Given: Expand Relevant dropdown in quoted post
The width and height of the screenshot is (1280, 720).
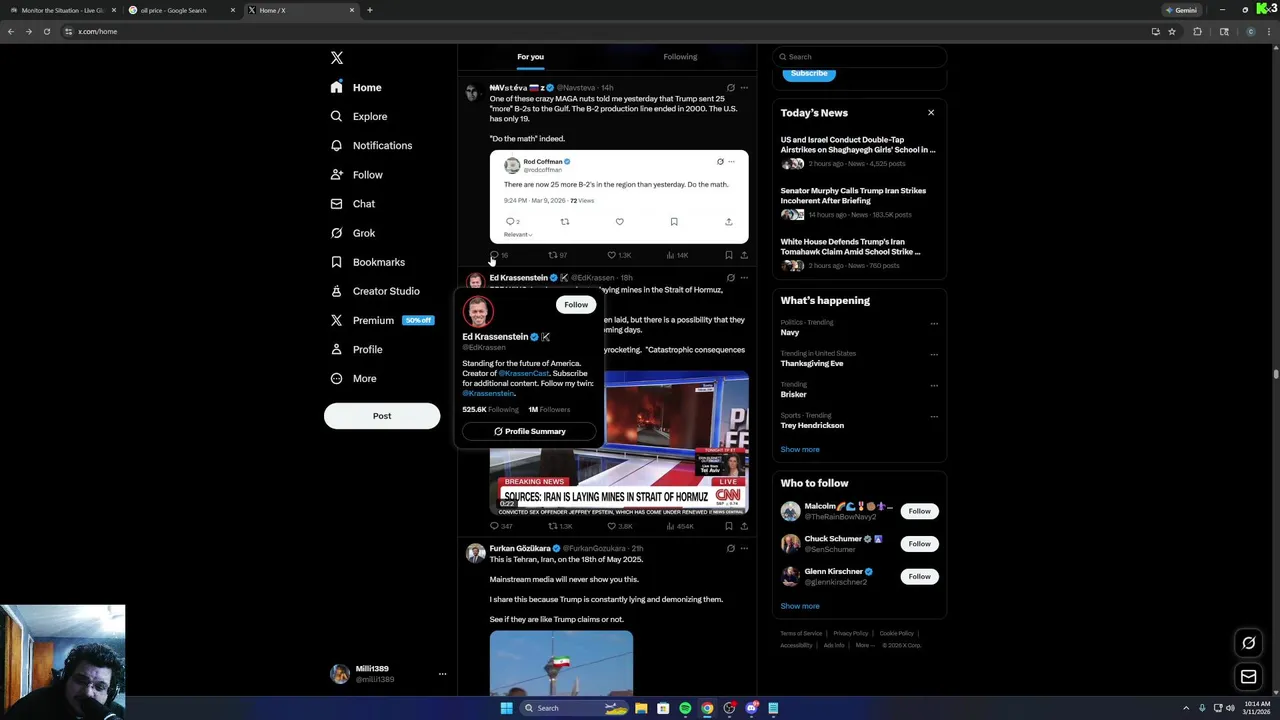Looking at the screenshot, I should coord(518,234).
